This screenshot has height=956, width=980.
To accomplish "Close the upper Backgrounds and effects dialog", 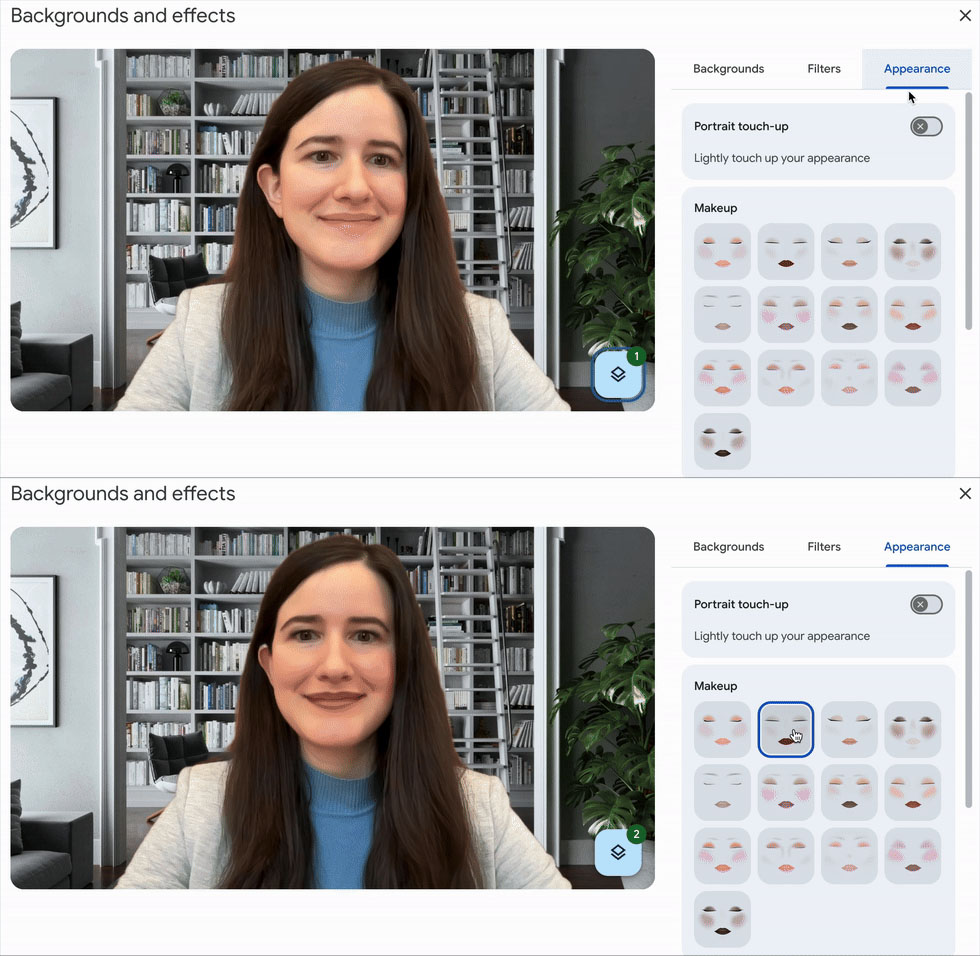I will pos(964,16).
